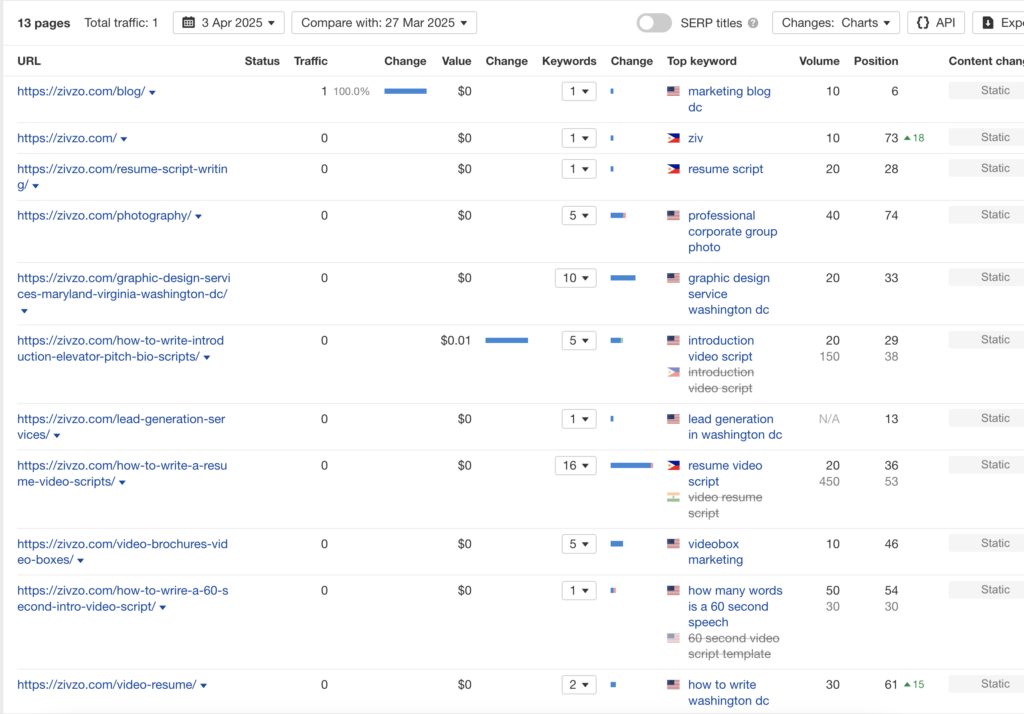The image size is (1024, 714).
Task: Click value change bar for $0.01 row
Action: pos(507,340)
